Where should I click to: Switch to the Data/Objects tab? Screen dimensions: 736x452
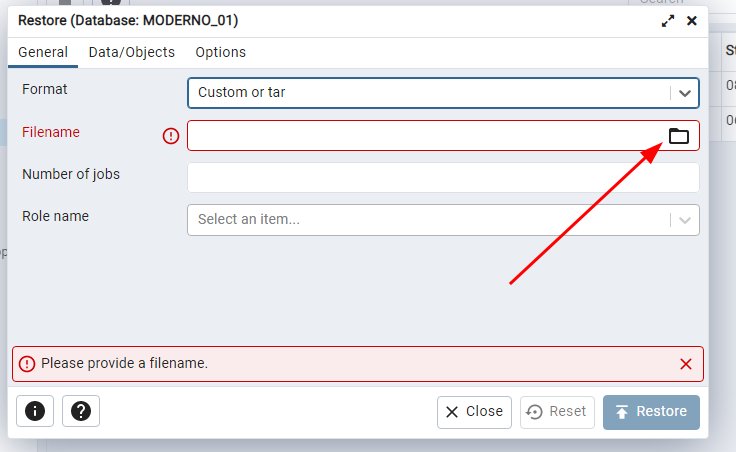[132, 52]
